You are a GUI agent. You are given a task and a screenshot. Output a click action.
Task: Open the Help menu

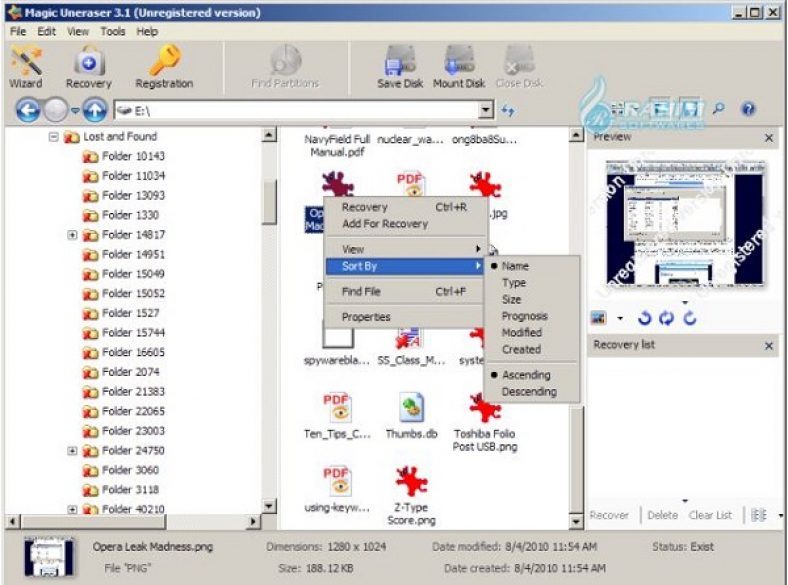point(147,32)
